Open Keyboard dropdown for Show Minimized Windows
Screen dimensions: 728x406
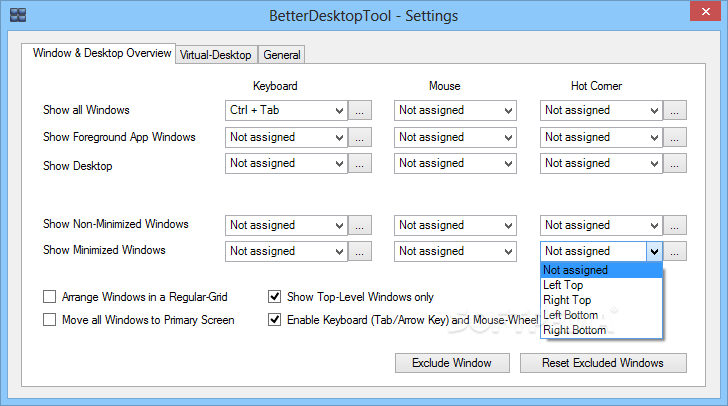(286, 251)
